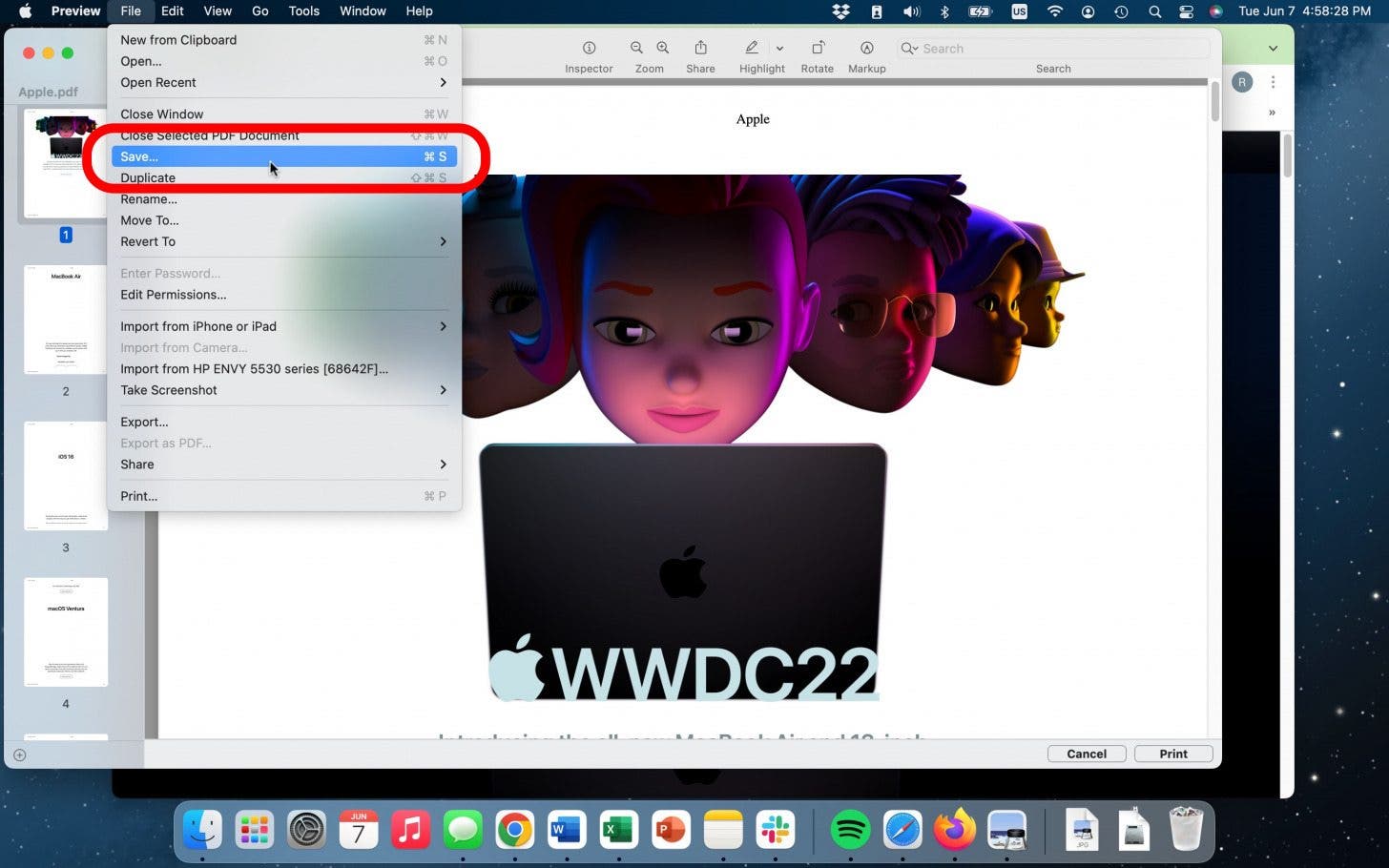Choose Export... in File menu

pyautogui.click(x=283, y=422)
